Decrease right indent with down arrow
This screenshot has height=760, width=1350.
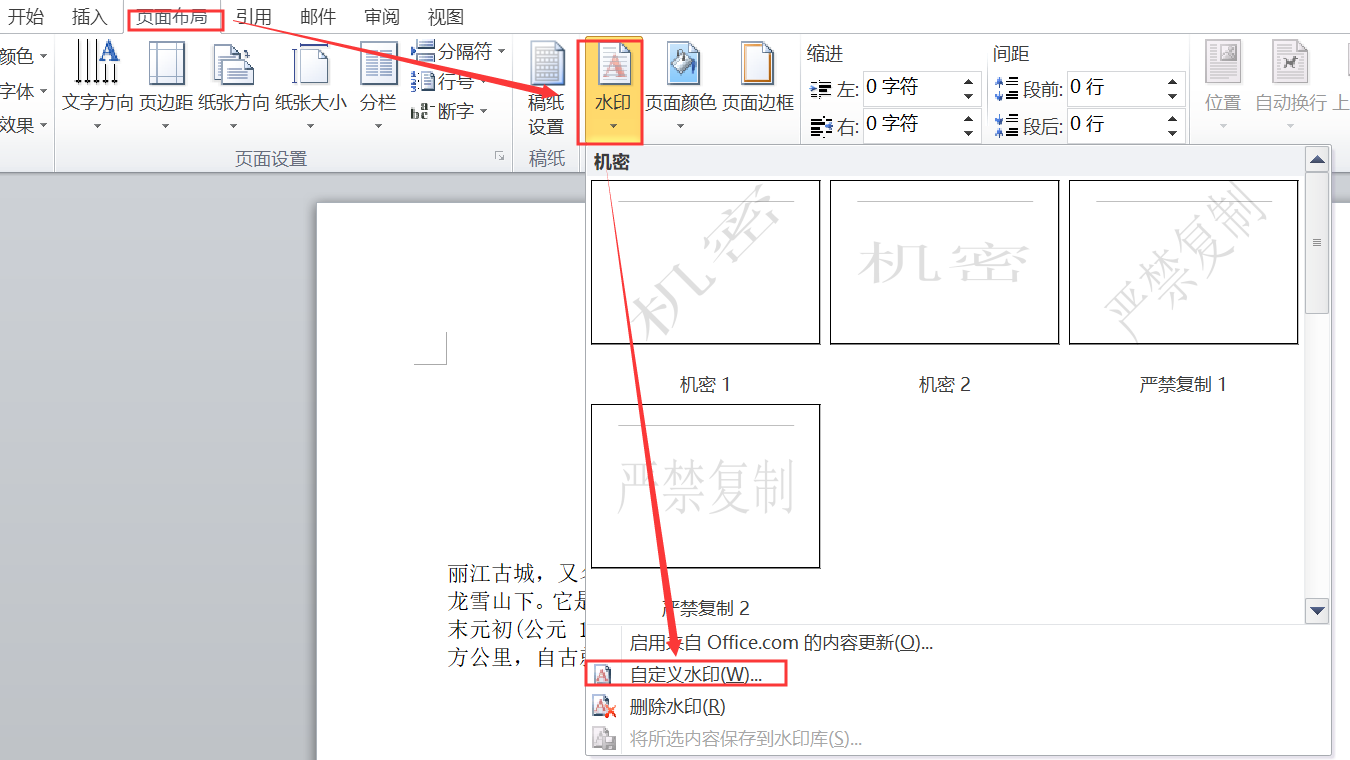tap(969, 132)
